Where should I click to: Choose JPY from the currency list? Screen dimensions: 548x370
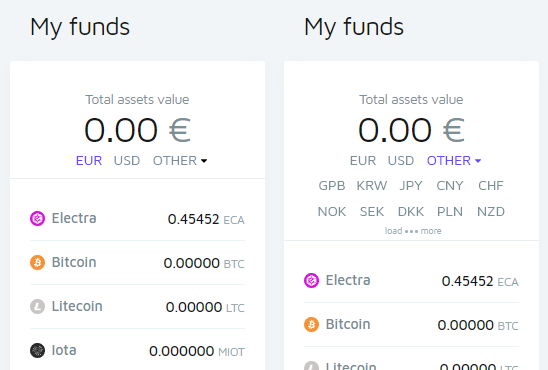[x=411, y=186]
